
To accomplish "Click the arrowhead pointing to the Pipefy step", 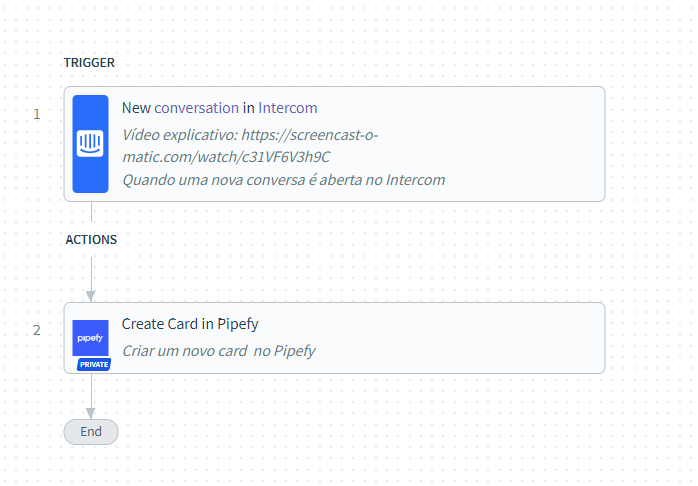I will (x=91, y=296).
